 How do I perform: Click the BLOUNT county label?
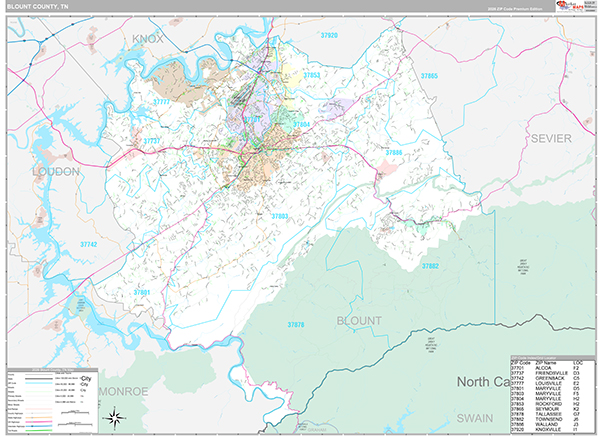click(x=359, y=320)
